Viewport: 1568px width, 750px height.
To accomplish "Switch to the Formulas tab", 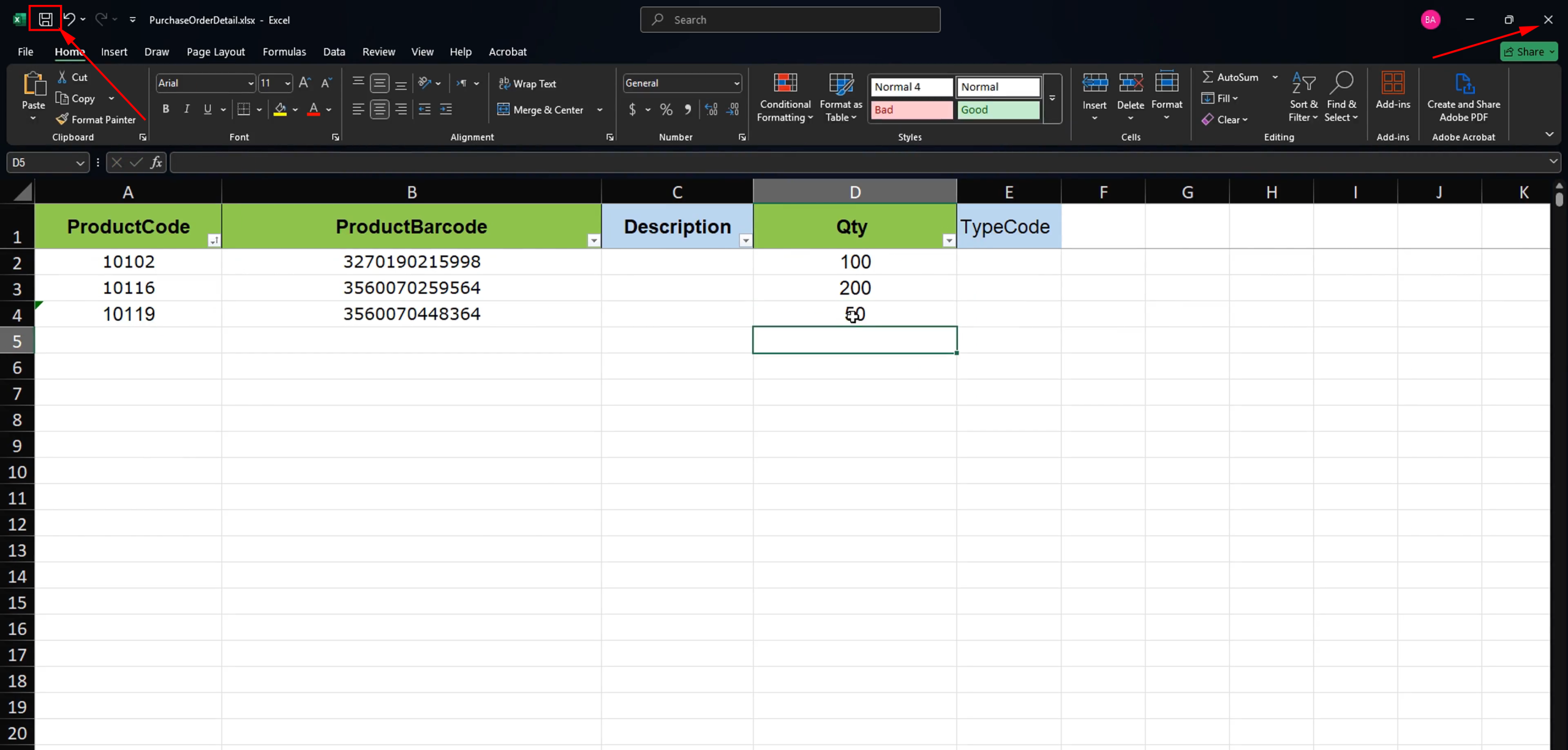I will pyautogui.click(x=284, y=52).
